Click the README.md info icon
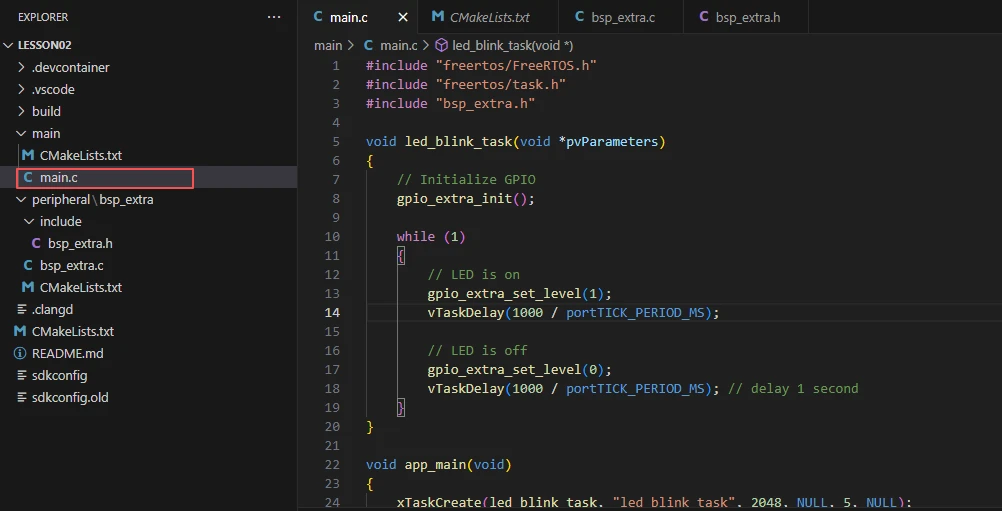 20,353
